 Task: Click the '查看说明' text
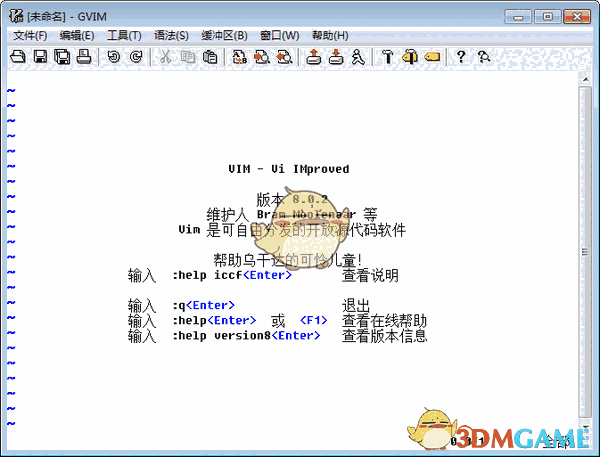point(370,275)
